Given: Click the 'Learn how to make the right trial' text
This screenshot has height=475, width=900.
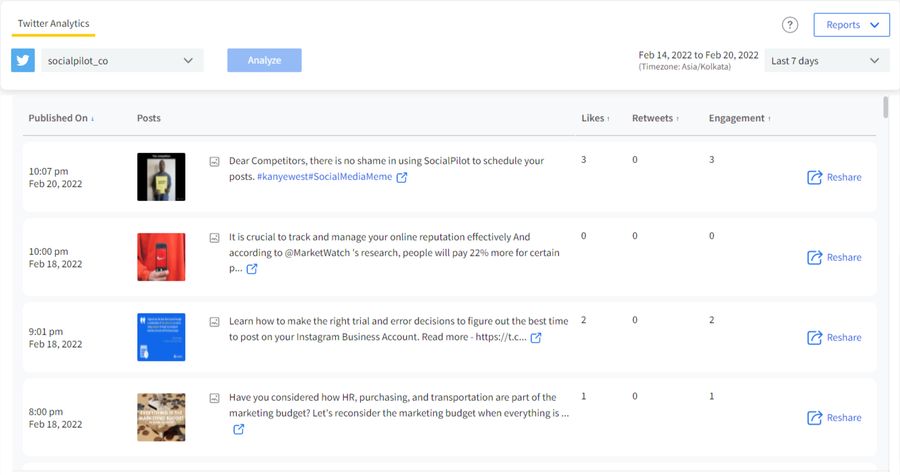Looking at the screenshot, I should point(398,329).
